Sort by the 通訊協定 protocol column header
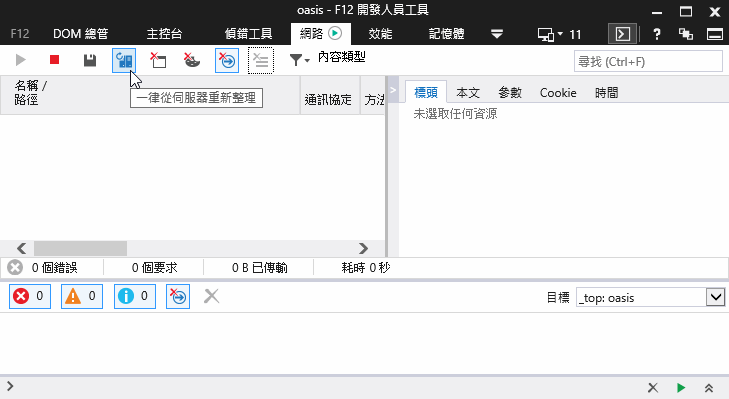729x399 pixels. click(330, 95)
